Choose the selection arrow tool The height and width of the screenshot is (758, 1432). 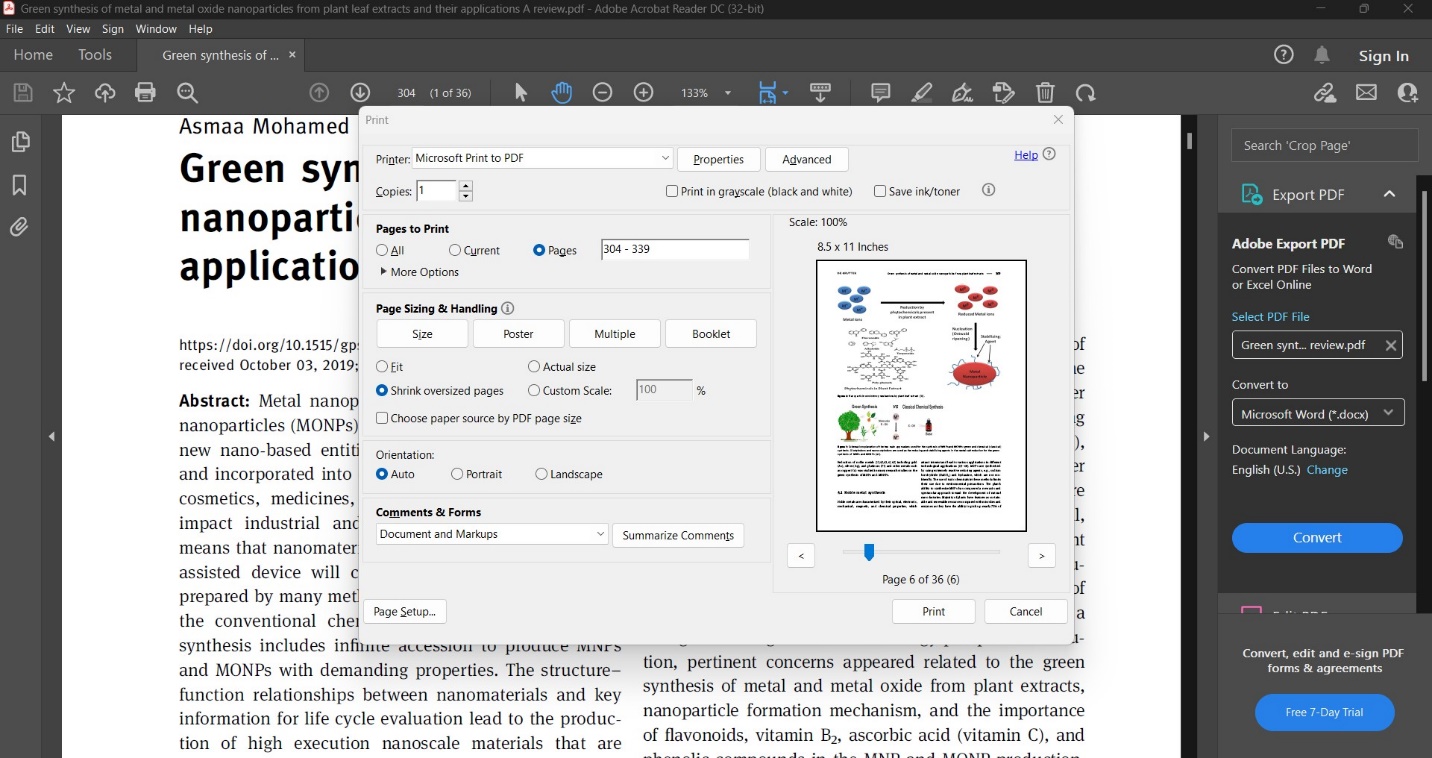coord(521,93)
